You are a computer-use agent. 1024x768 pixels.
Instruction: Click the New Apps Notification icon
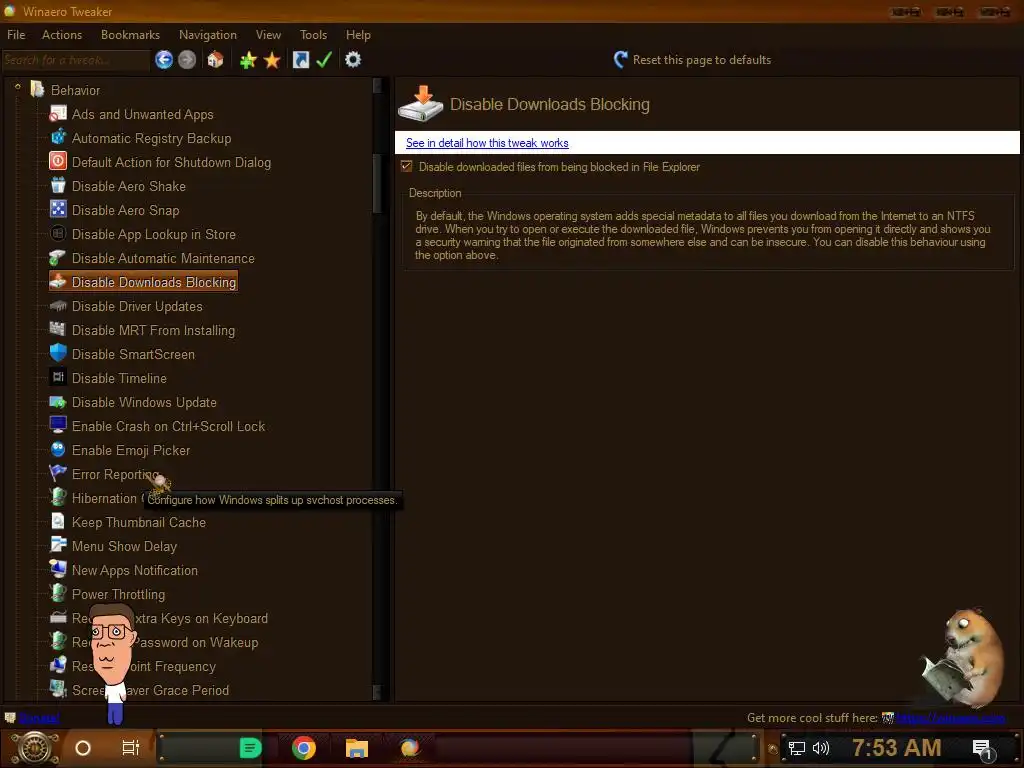(x=58, y=569)
